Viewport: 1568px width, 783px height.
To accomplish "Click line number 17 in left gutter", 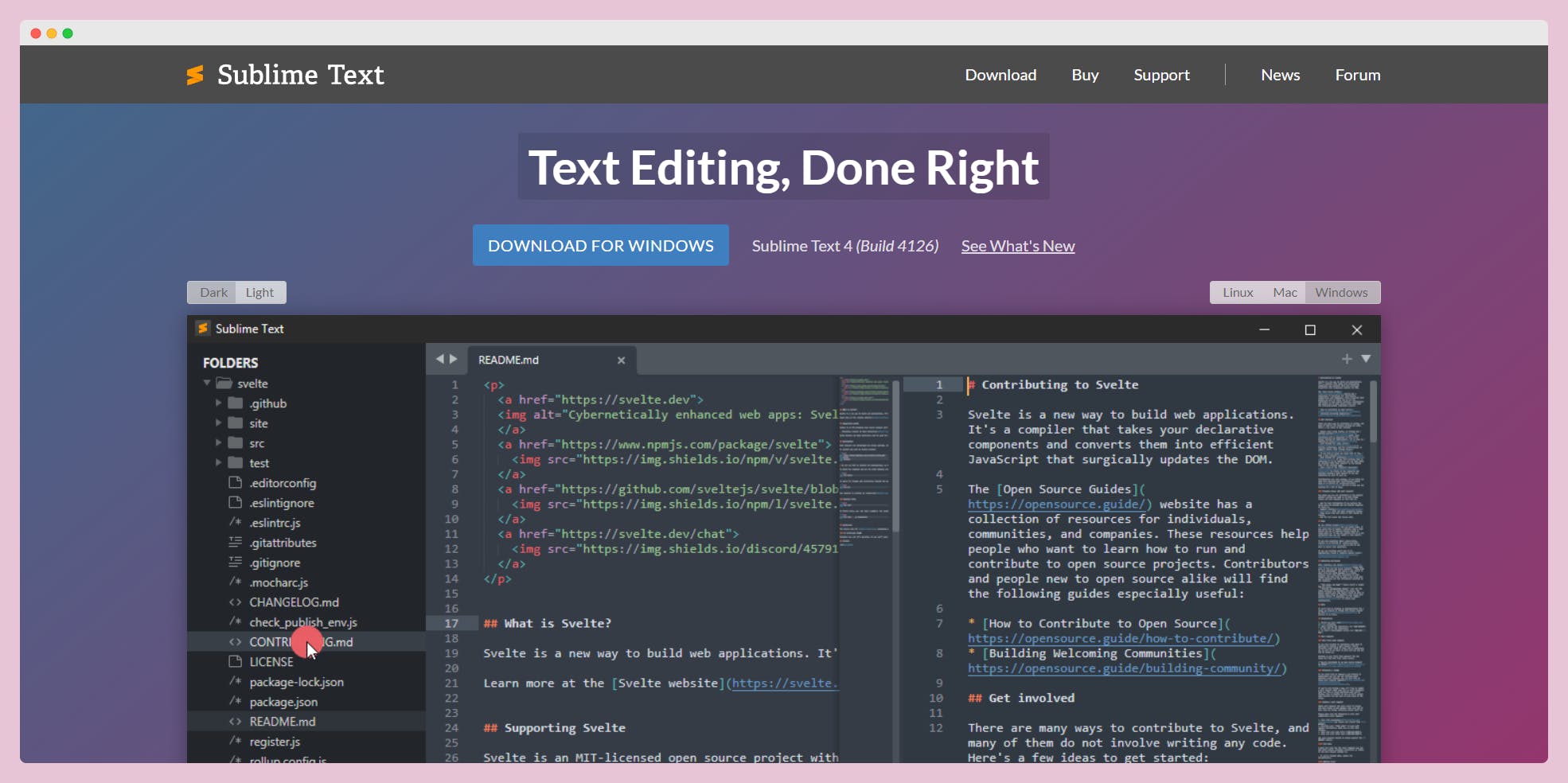I will click(x=451, y=623).
